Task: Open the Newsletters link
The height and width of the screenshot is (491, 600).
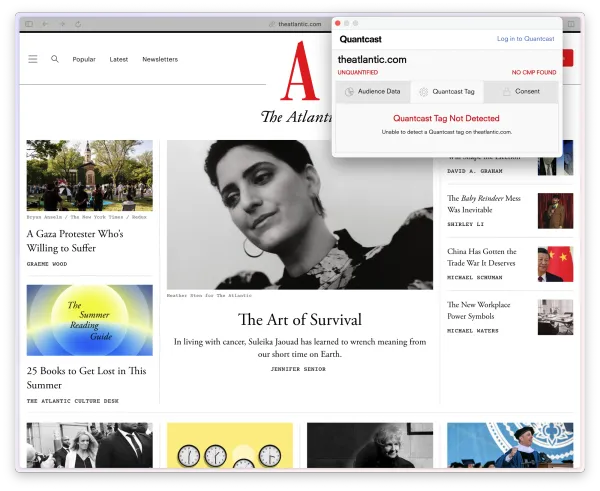Action: pyautogui.click(x=160, y=59)
